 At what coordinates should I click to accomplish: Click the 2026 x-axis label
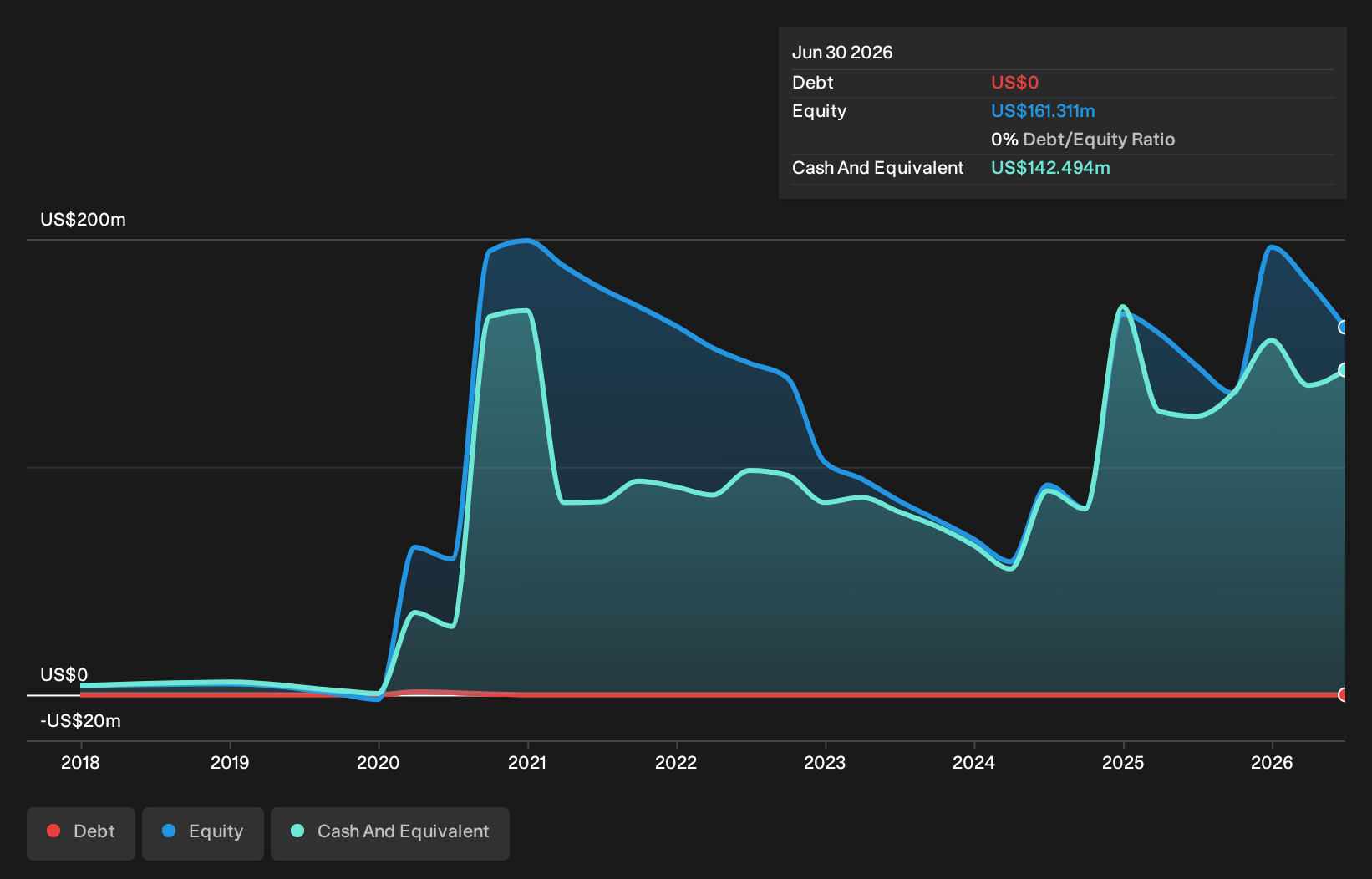point(1272,763)
